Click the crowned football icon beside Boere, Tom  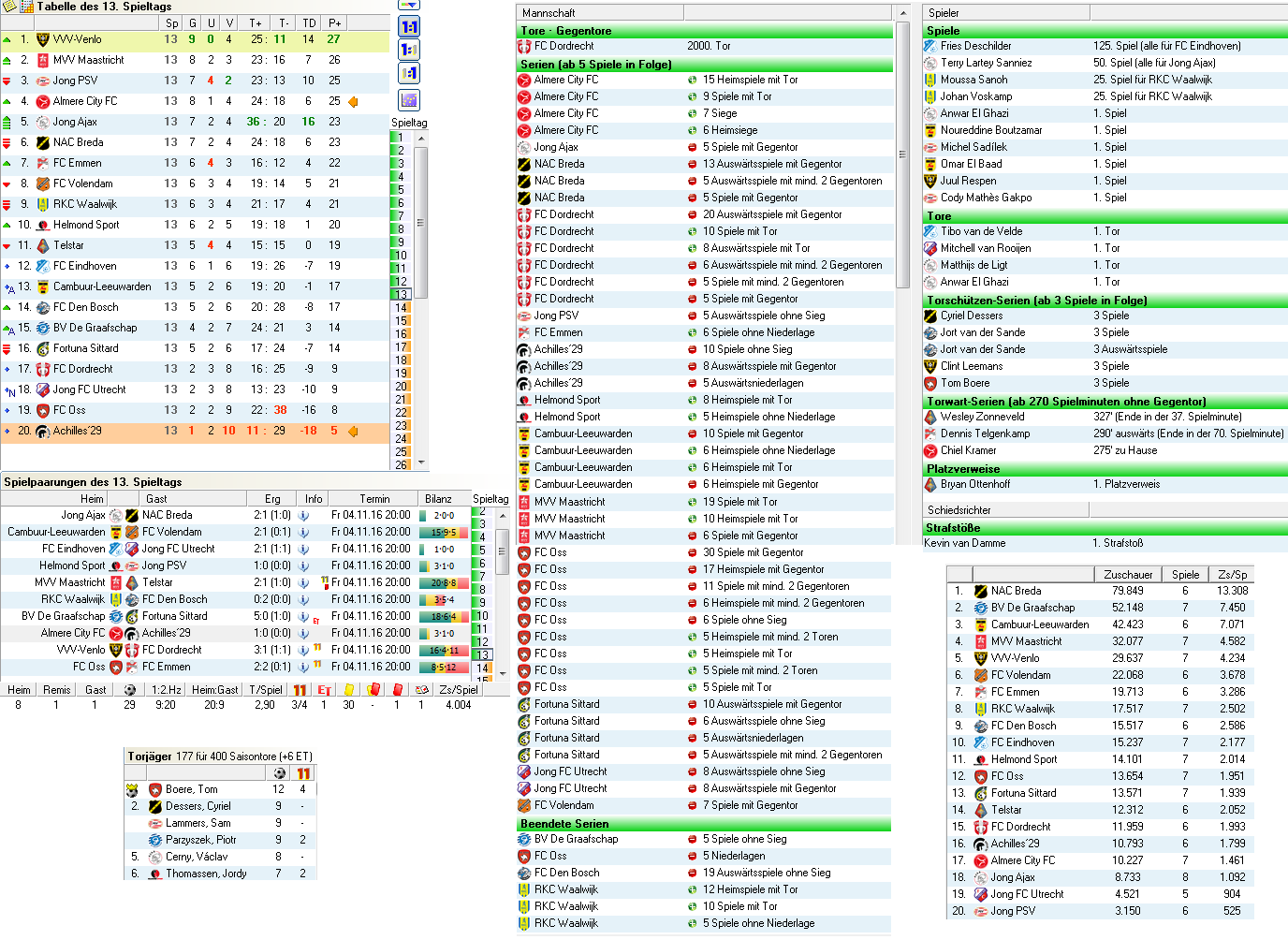coord(132,790)
